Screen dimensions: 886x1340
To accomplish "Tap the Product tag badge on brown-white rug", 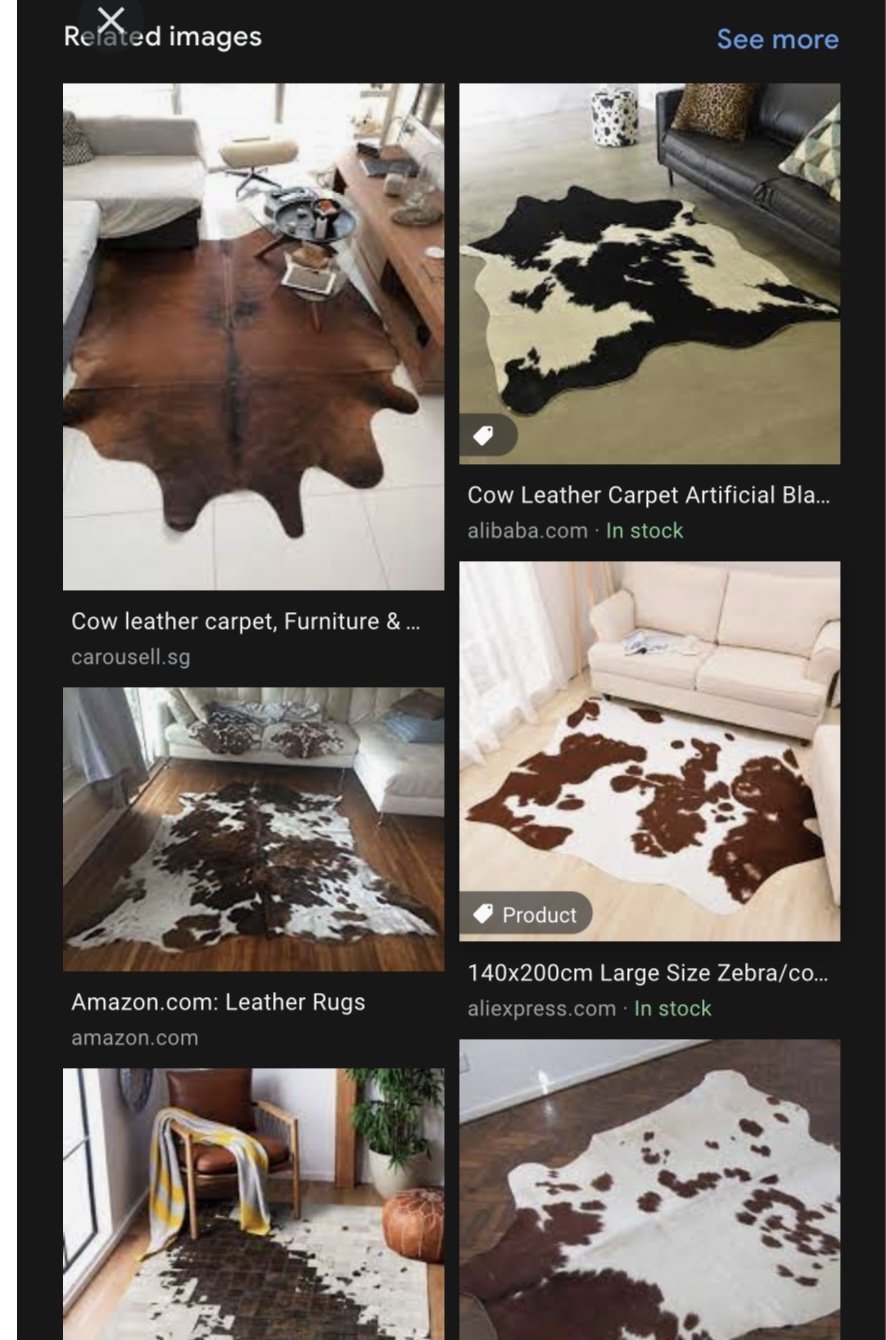I will tap(526, 914).
